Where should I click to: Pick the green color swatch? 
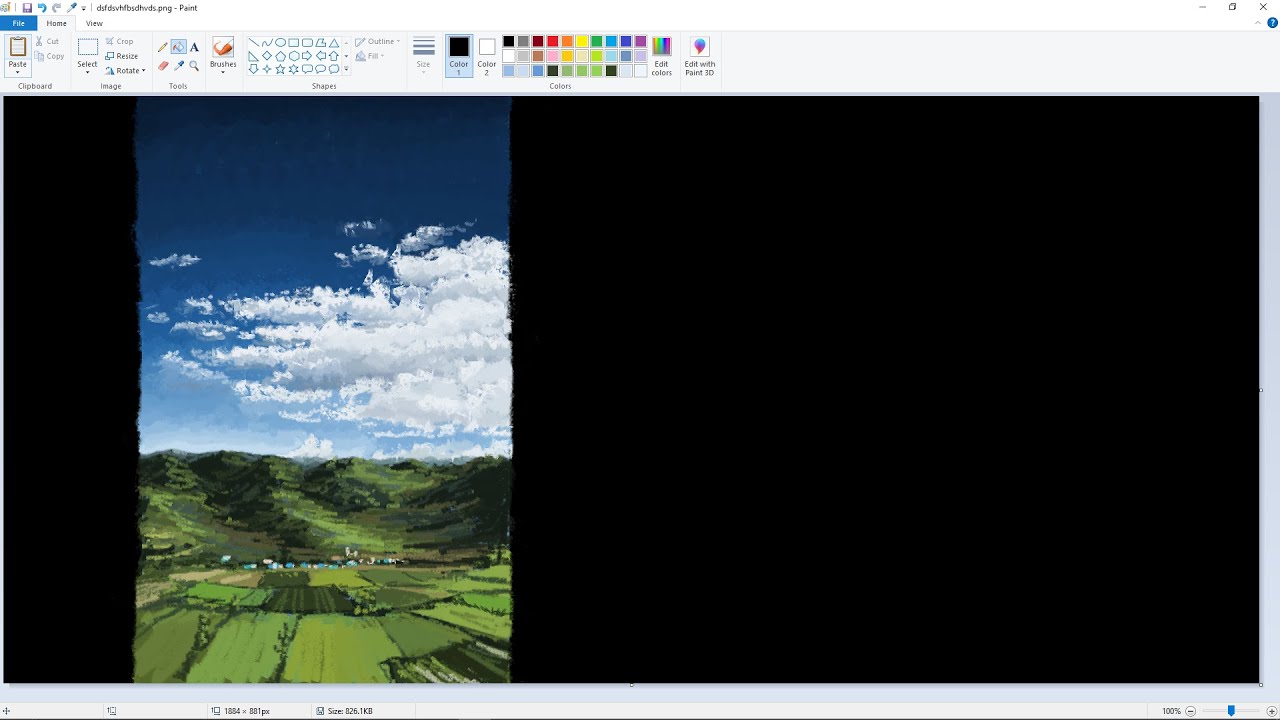pyautogui.click(x=597, y=41)
